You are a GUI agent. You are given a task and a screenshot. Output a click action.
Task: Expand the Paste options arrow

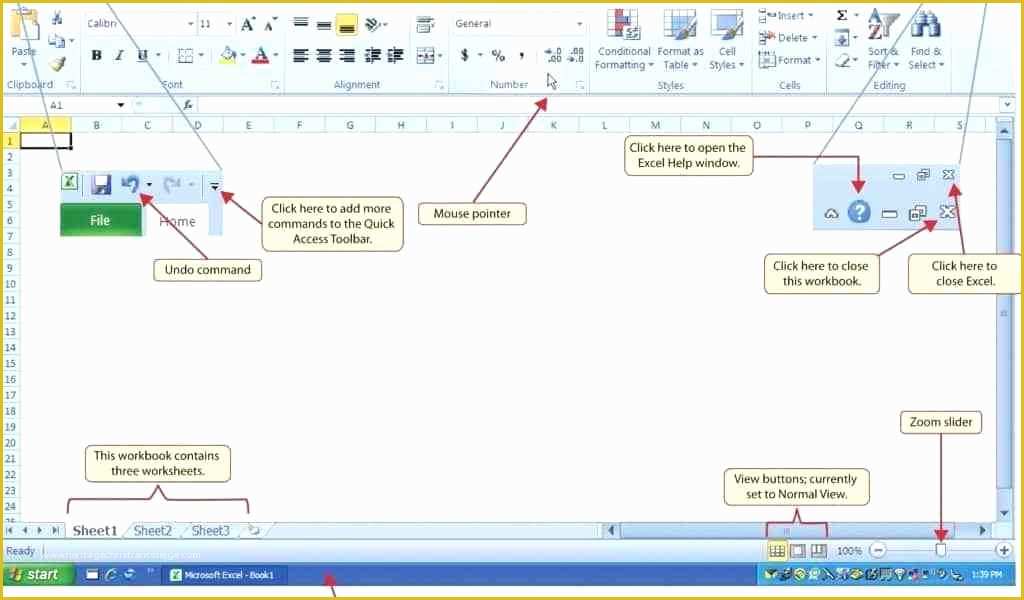pyautogui.click(x=24, y=65)
